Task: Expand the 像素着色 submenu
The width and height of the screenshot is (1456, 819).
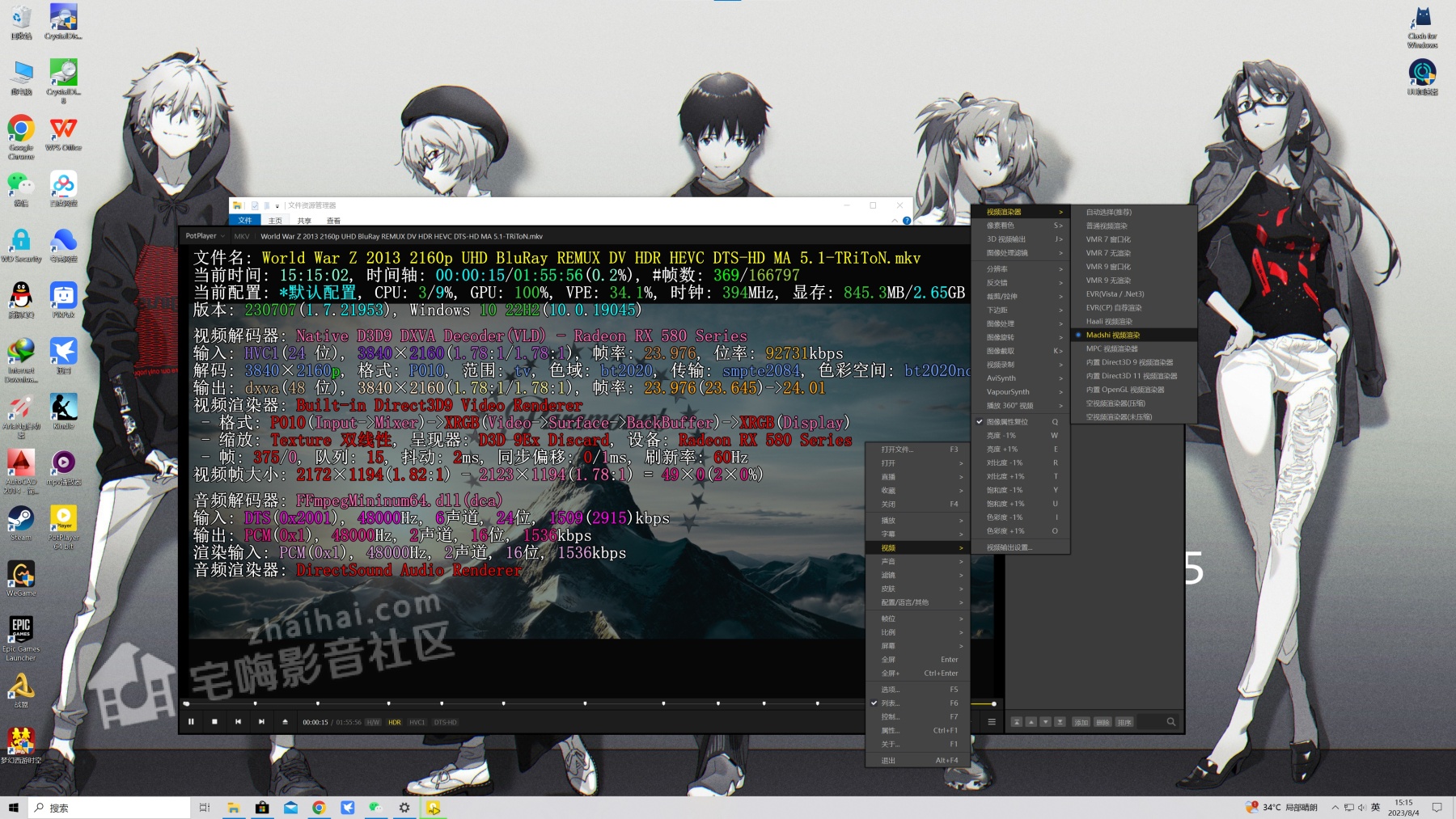Action: pyautogui.click(x=1021, y=226)
